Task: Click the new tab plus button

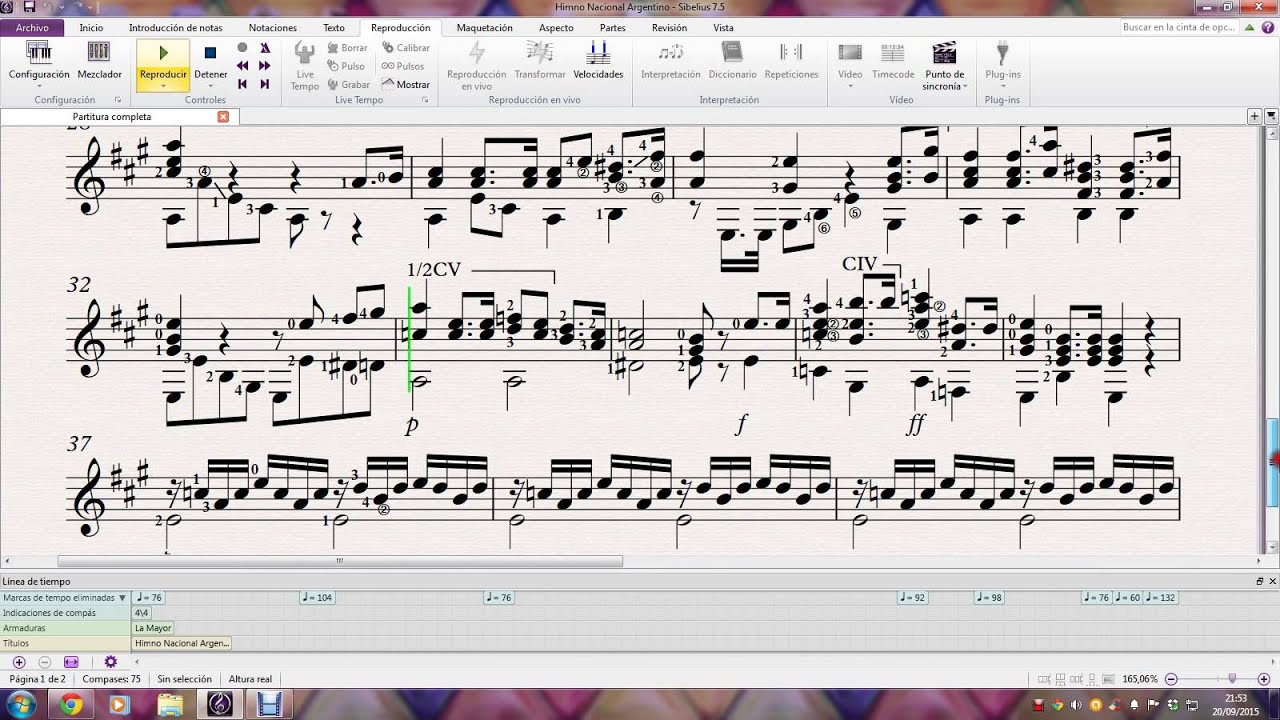Action: coord(1254,117)
